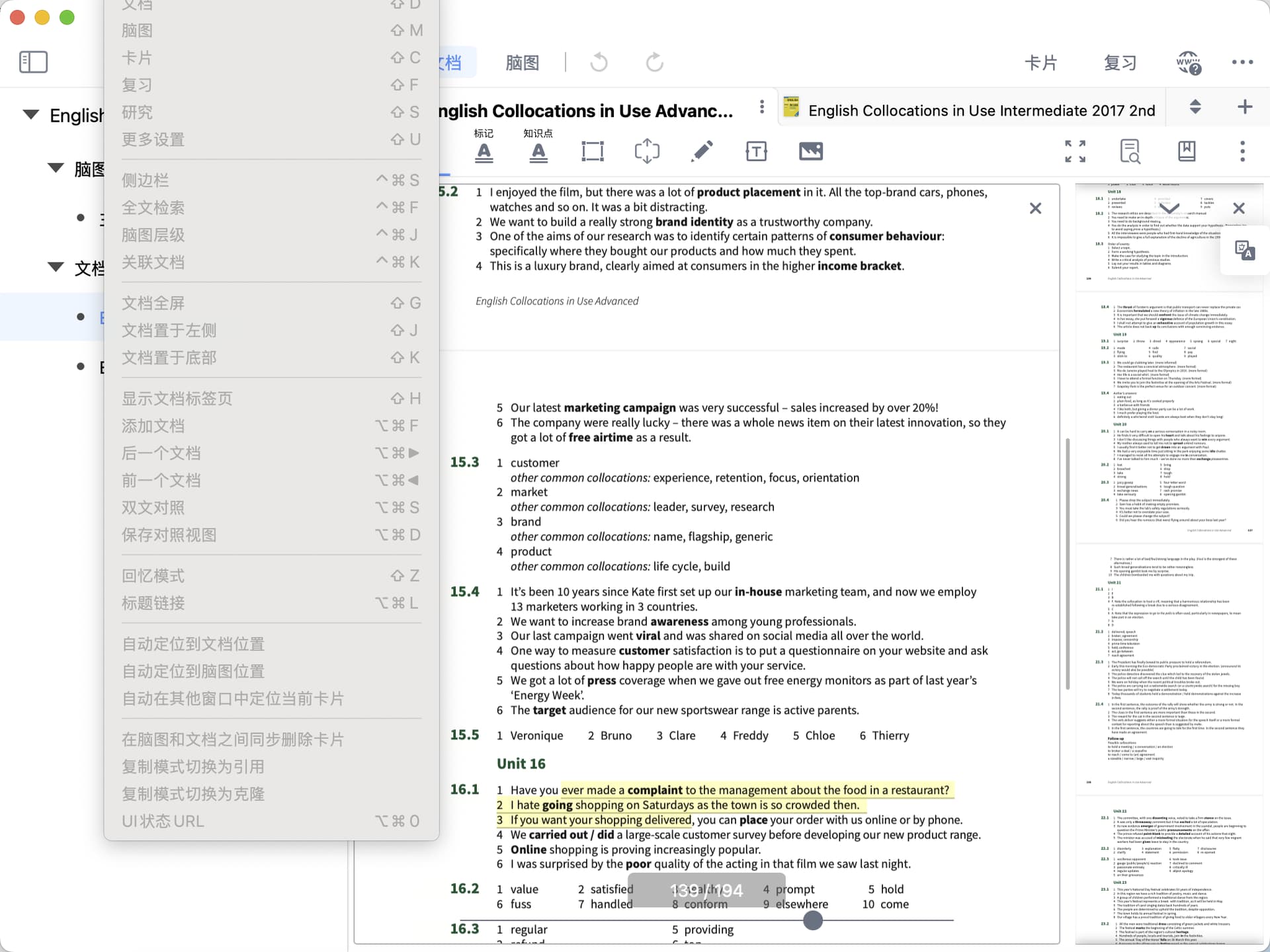
Task: Click the translate icon on right edge
Action: click(1244, 251)
